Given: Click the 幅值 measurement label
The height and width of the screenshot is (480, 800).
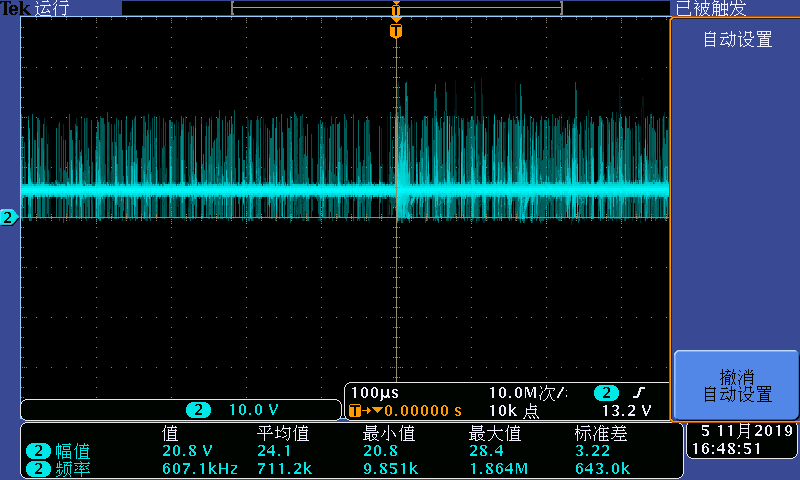Looking at the screenshot, I should point(72,451).
